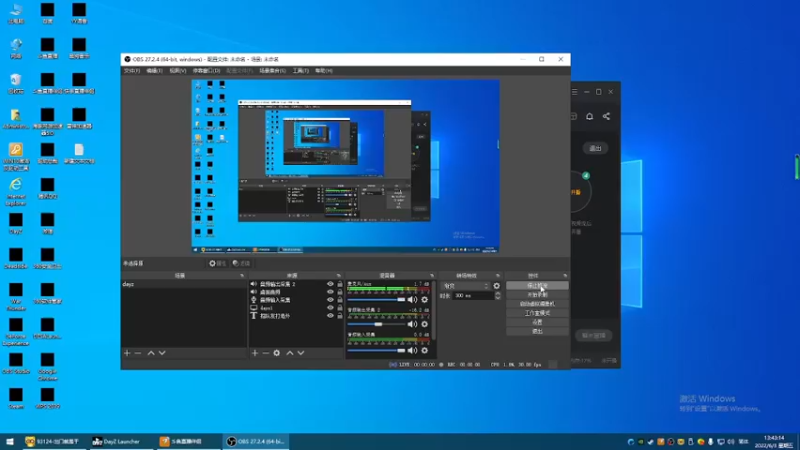800x450 pixels.
Task: Select OBS Studio desktop icon
Action: pyautogui.click(x=16, y=363)
